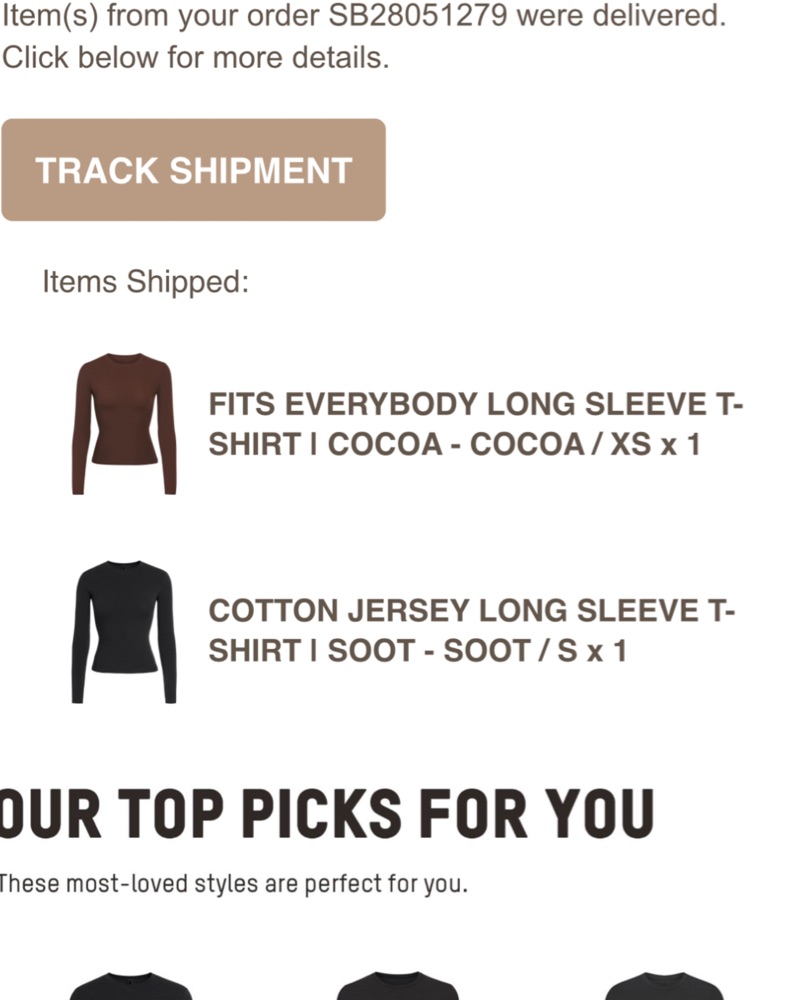Open the middle top pick product image
This screenshot has width=801, height=1000.
click(x=397, y=986)
